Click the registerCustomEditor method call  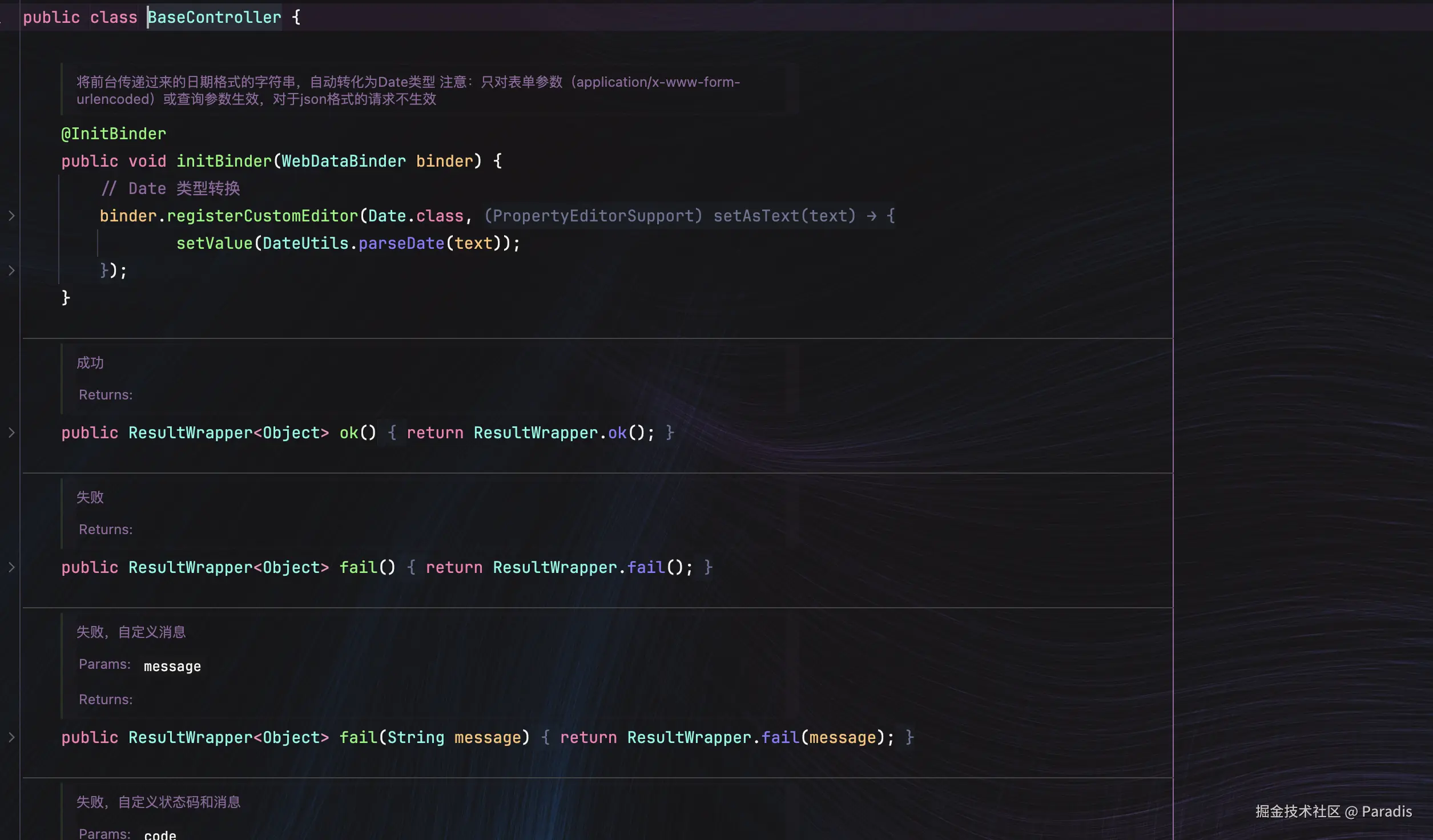coord(262,216)
